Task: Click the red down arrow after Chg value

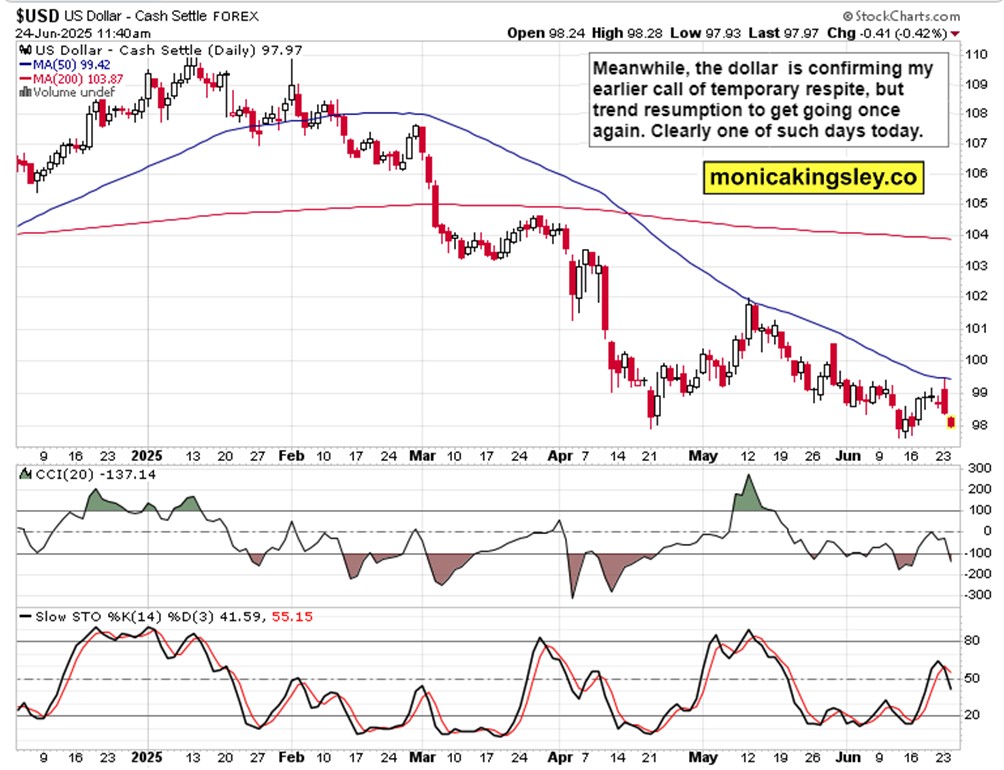Action: pyautogui.click(x=955, y=33)
